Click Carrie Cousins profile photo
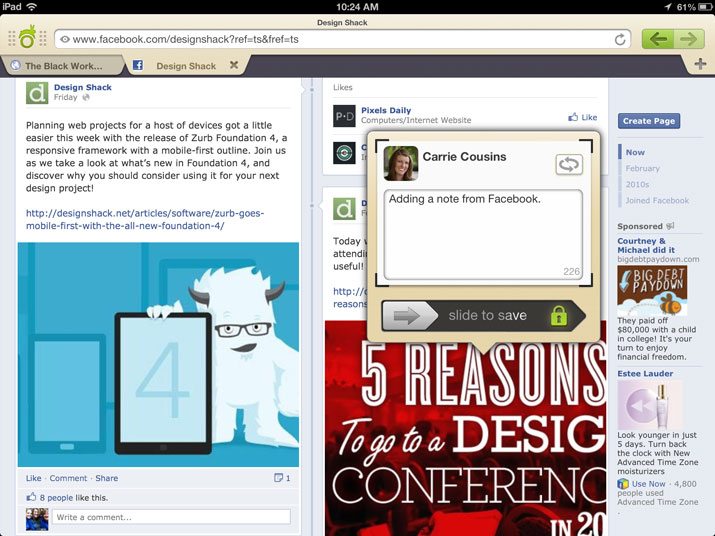This screenshot has width=715, height=536. coord(400,163)
